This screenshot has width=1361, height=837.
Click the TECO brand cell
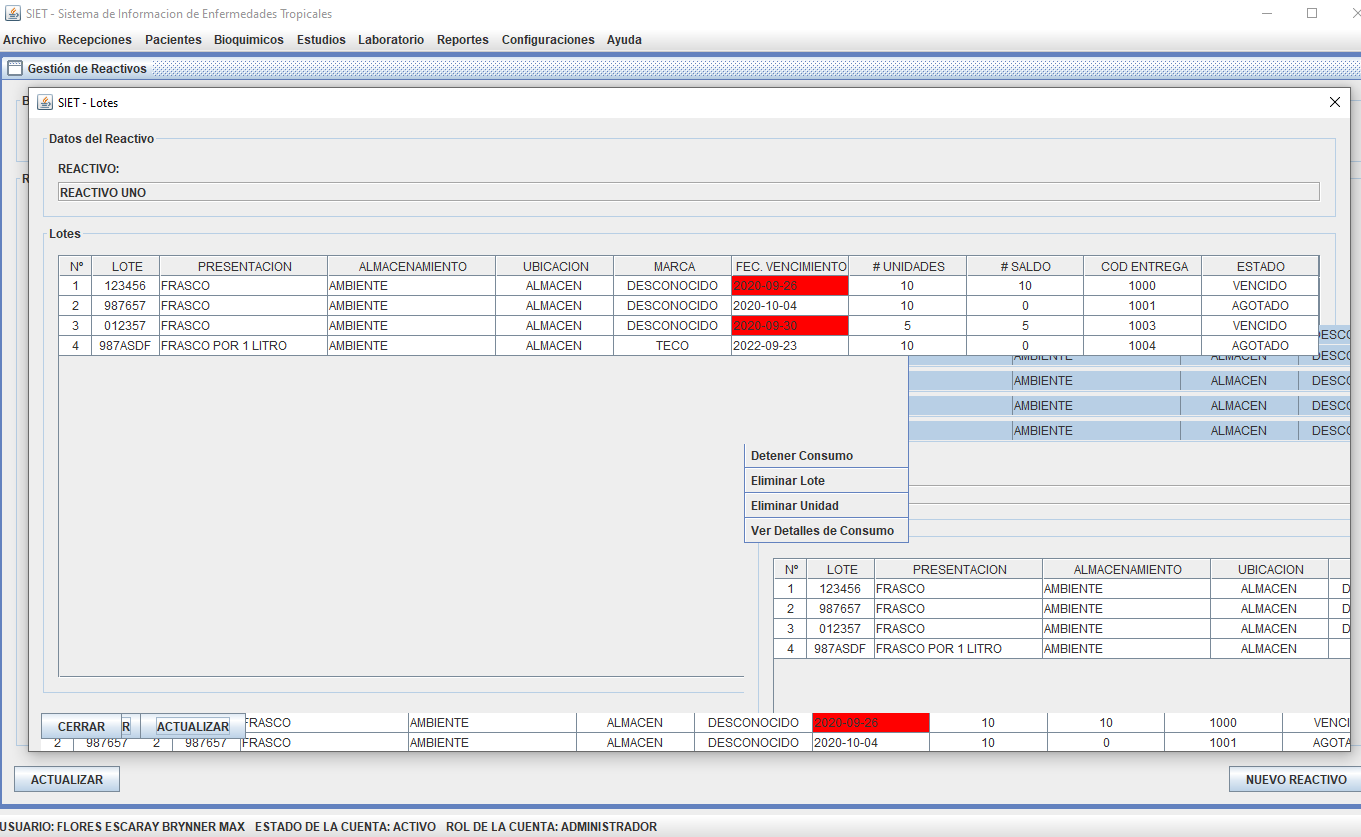673,346
